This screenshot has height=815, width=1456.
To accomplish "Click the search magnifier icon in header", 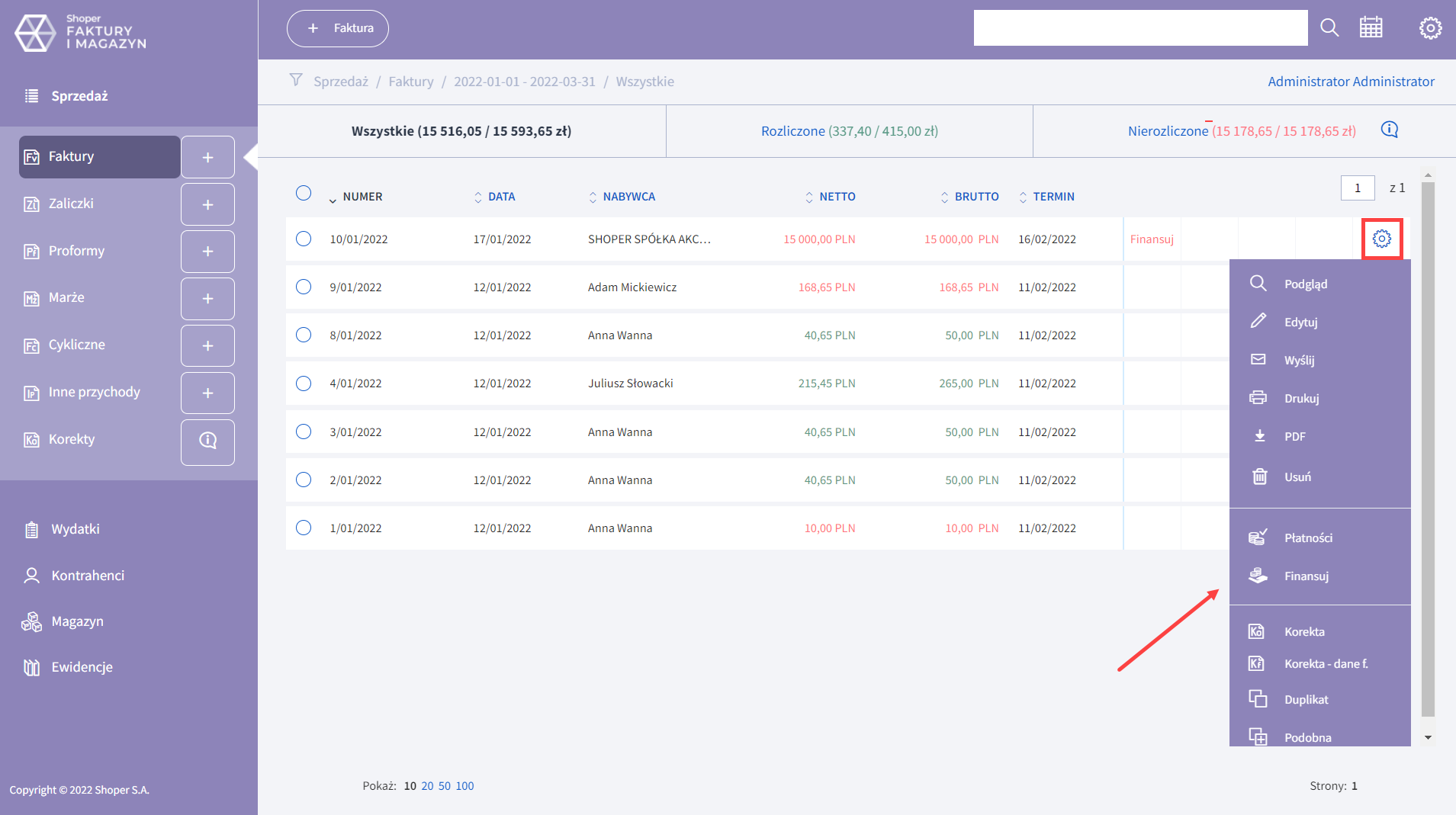I will pos(1329,28).
